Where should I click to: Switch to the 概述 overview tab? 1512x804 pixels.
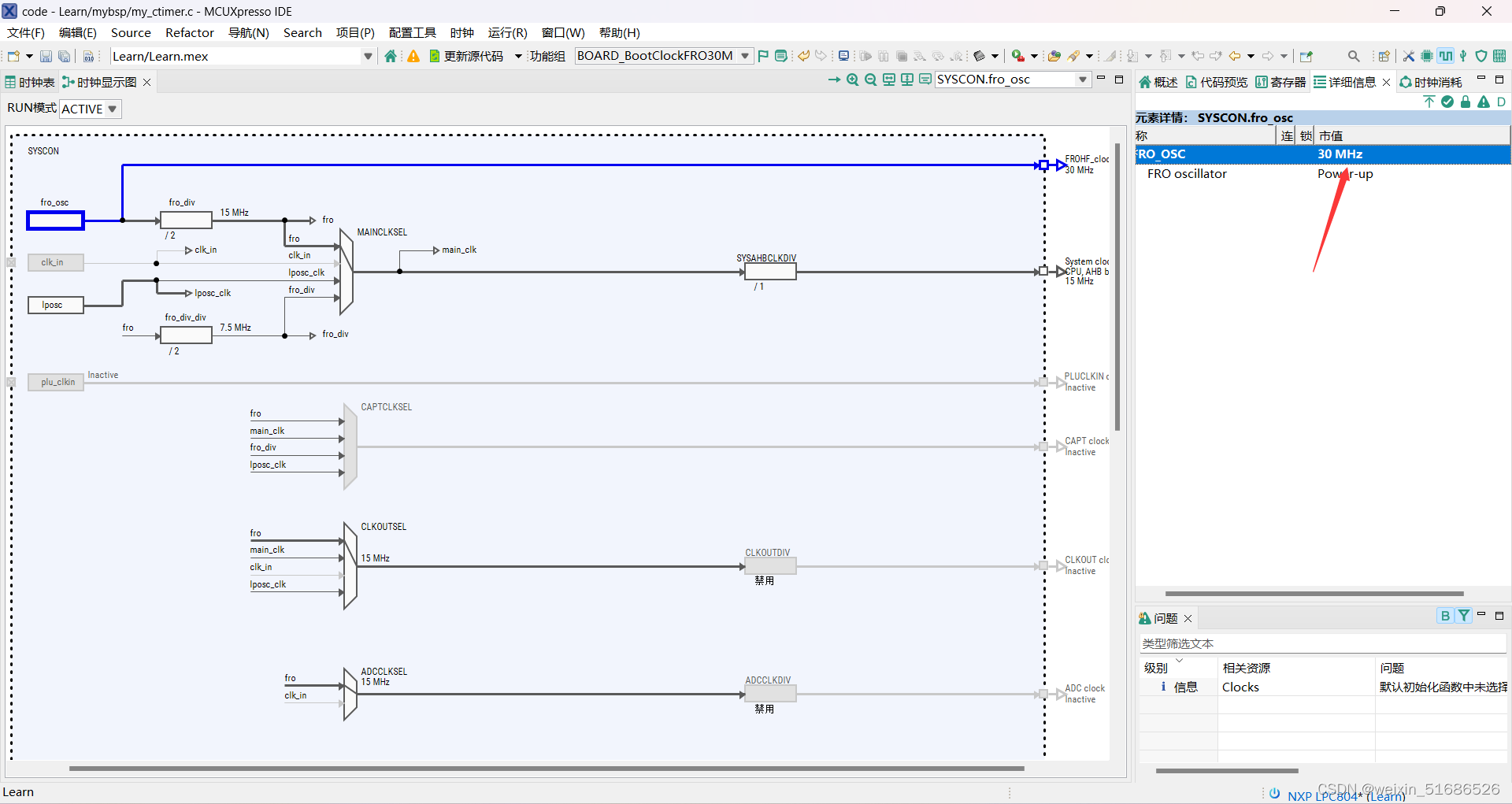tap(1158, 82)
